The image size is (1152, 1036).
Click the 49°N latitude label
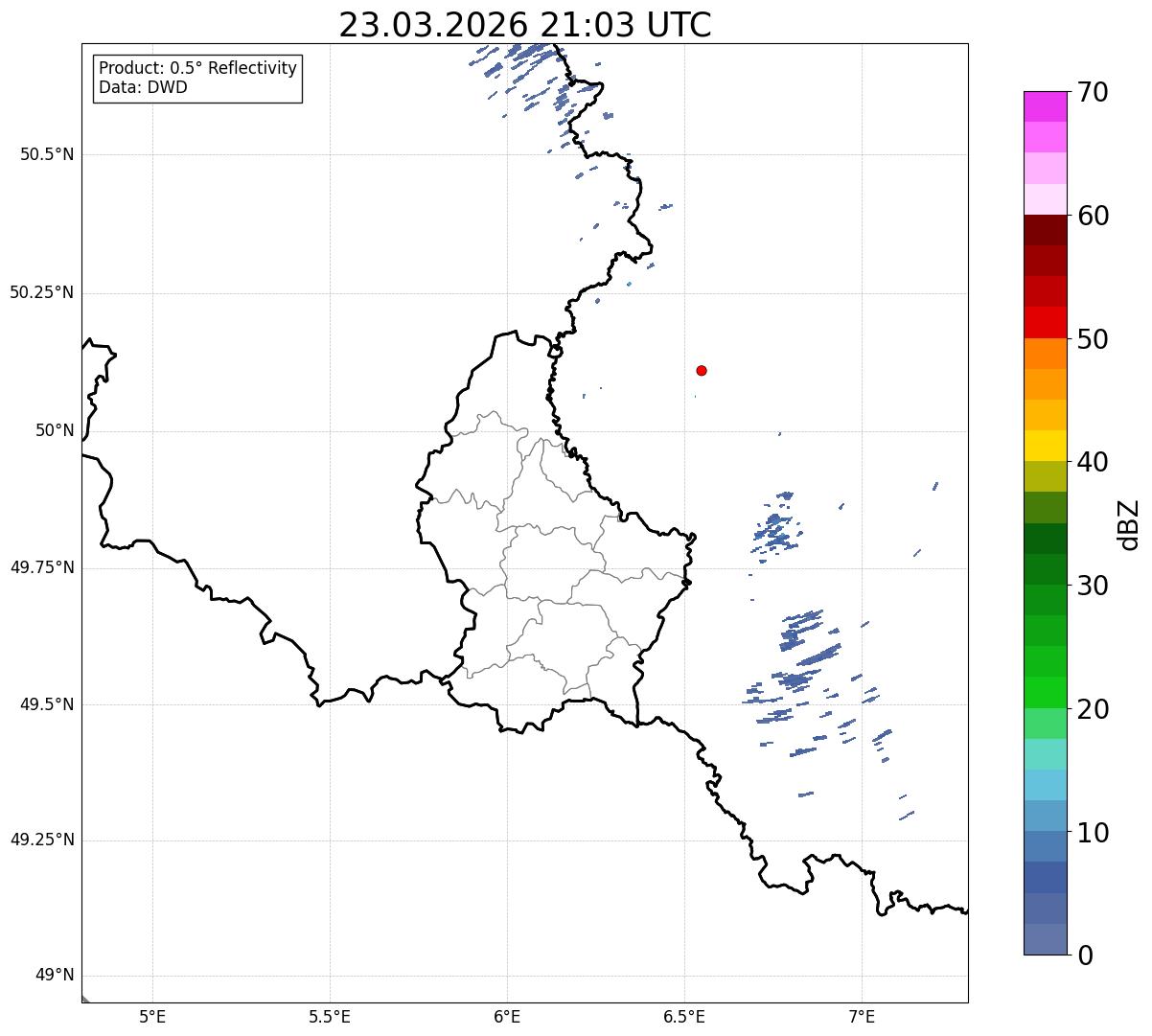coord(56,975)
